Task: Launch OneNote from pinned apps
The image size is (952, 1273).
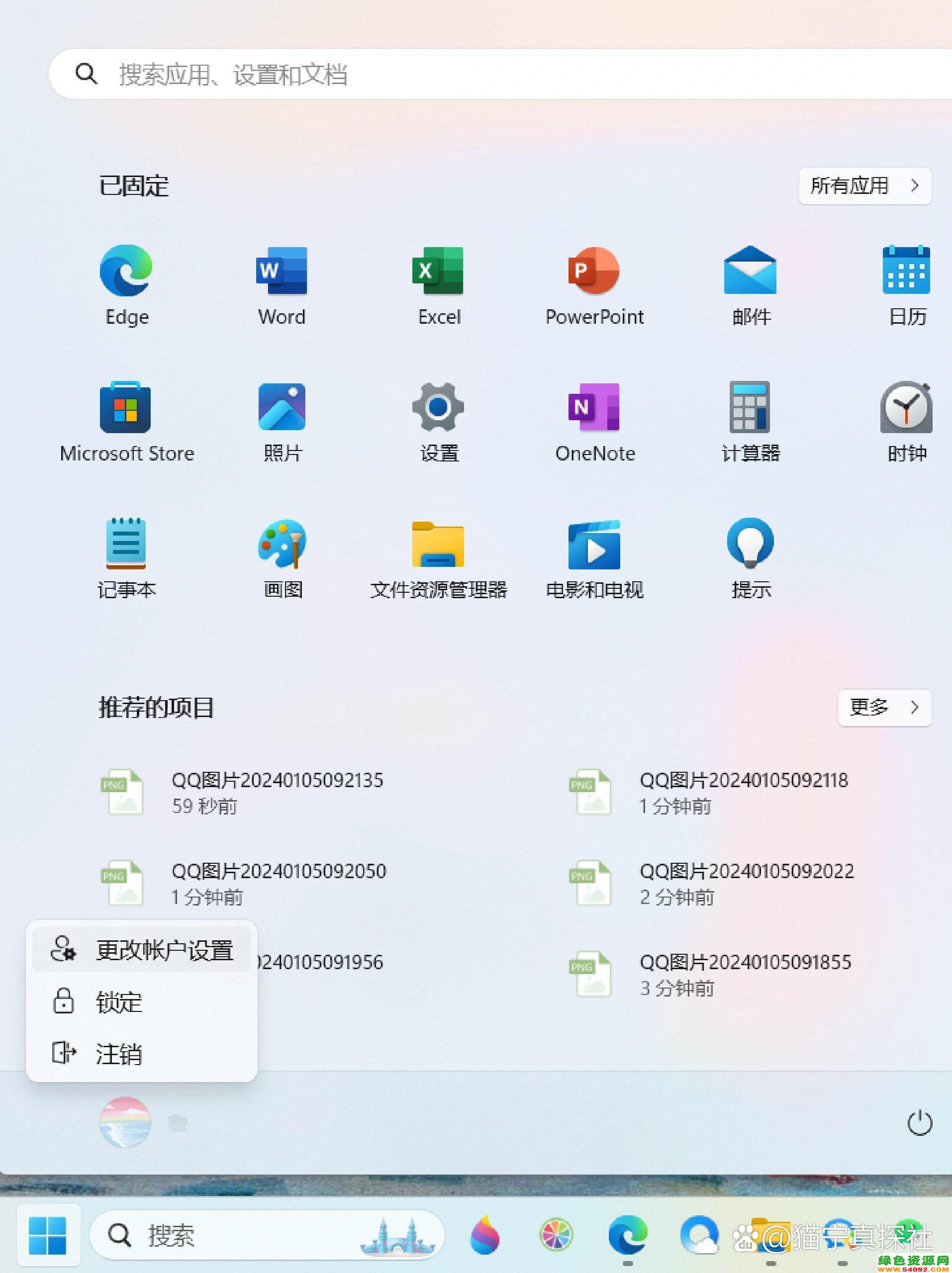Action: (594, 422)
